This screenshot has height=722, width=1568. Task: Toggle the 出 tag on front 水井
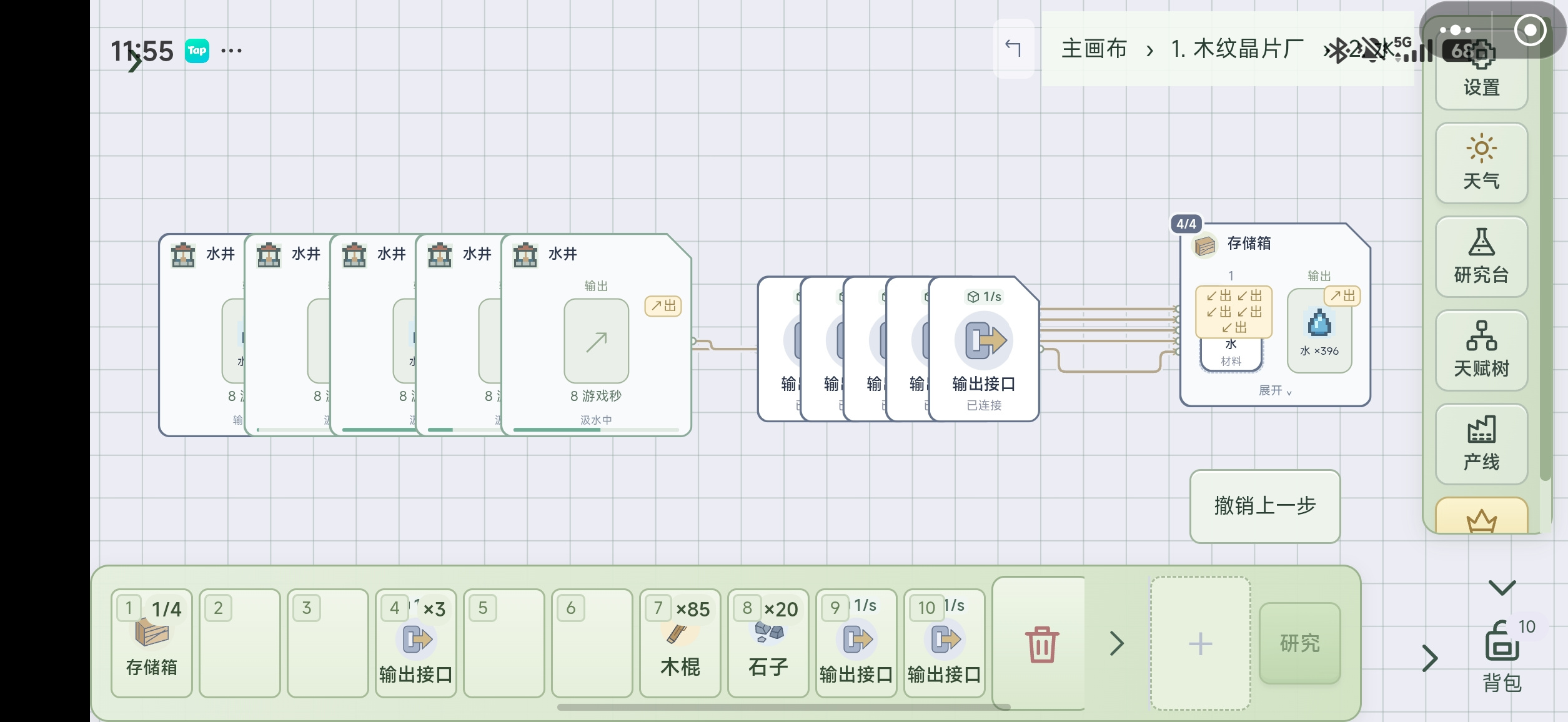(663, 306)
